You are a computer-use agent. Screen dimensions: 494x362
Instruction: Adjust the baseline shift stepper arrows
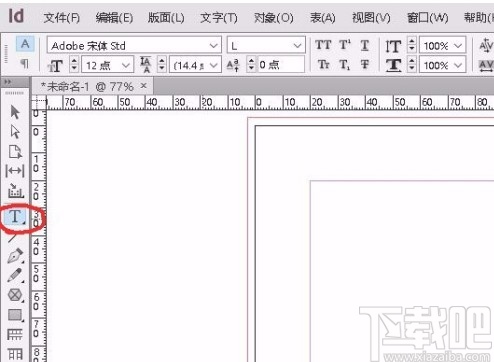tap(251, 64)
